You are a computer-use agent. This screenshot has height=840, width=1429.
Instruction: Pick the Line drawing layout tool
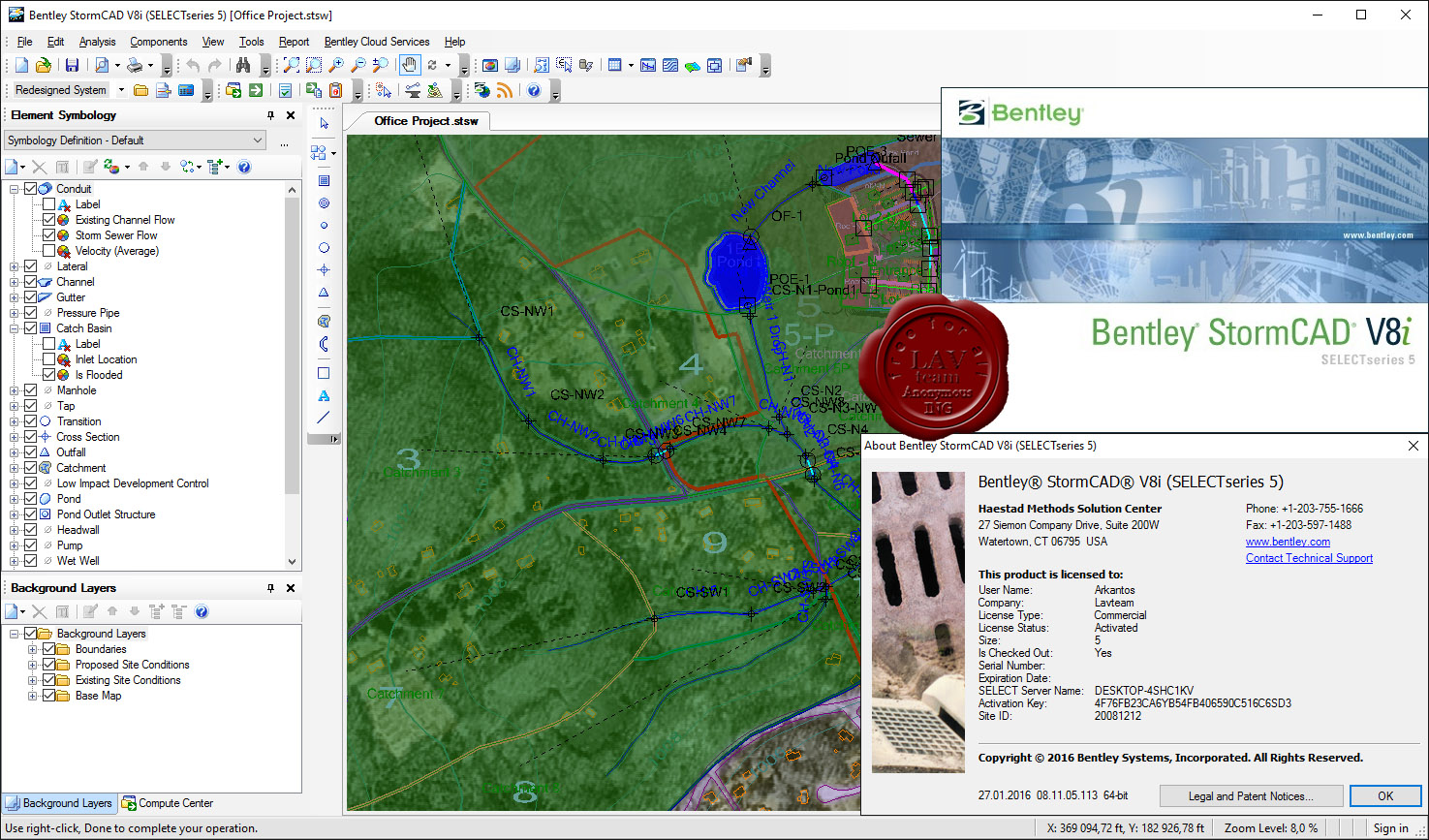[x=324, y=418]
